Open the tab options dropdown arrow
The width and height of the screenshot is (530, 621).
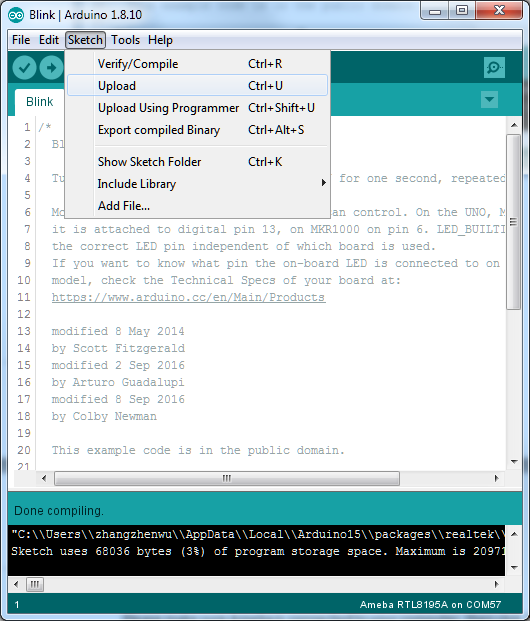pos(489,99)
